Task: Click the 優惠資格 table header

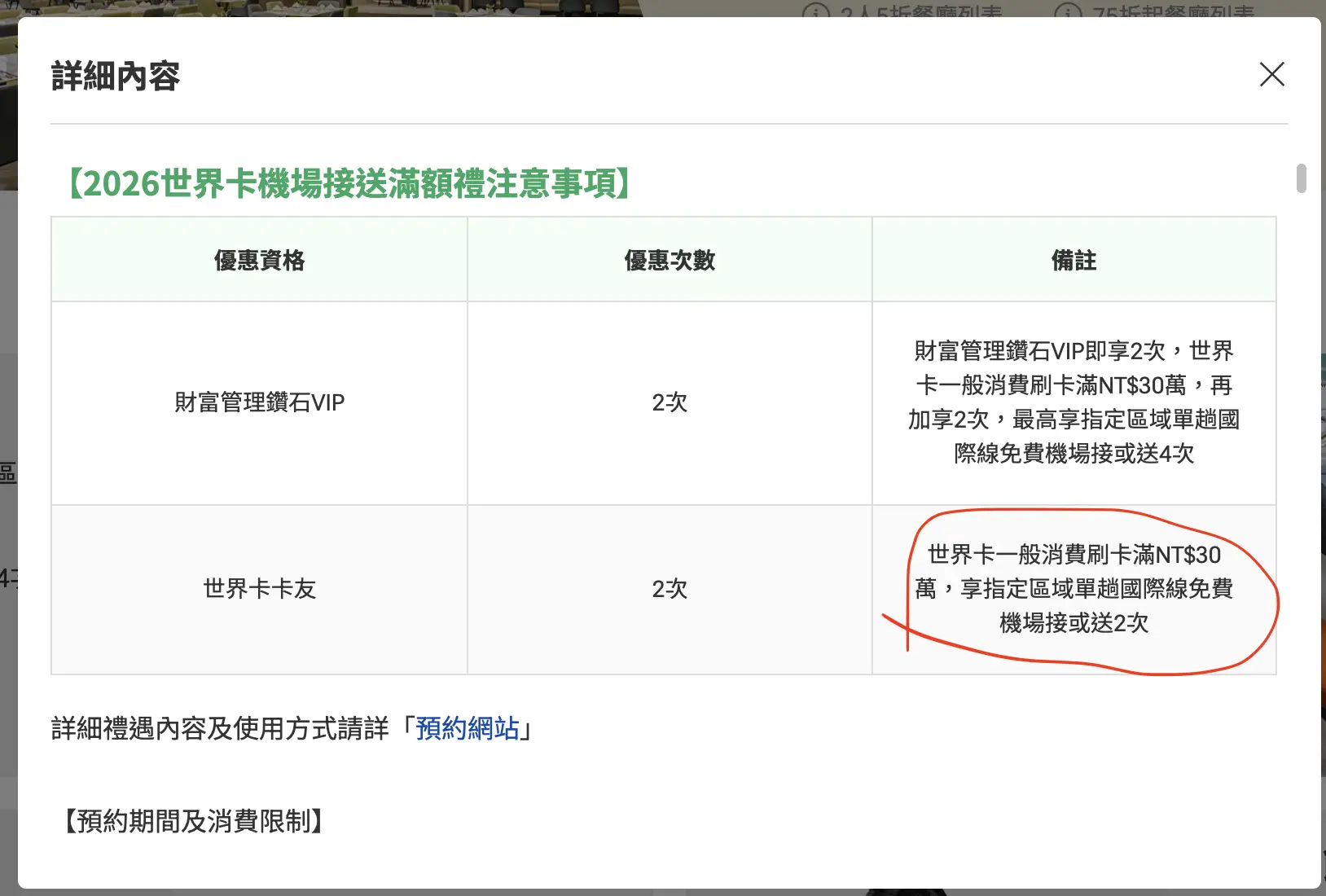Action: (x=258, y=259)
